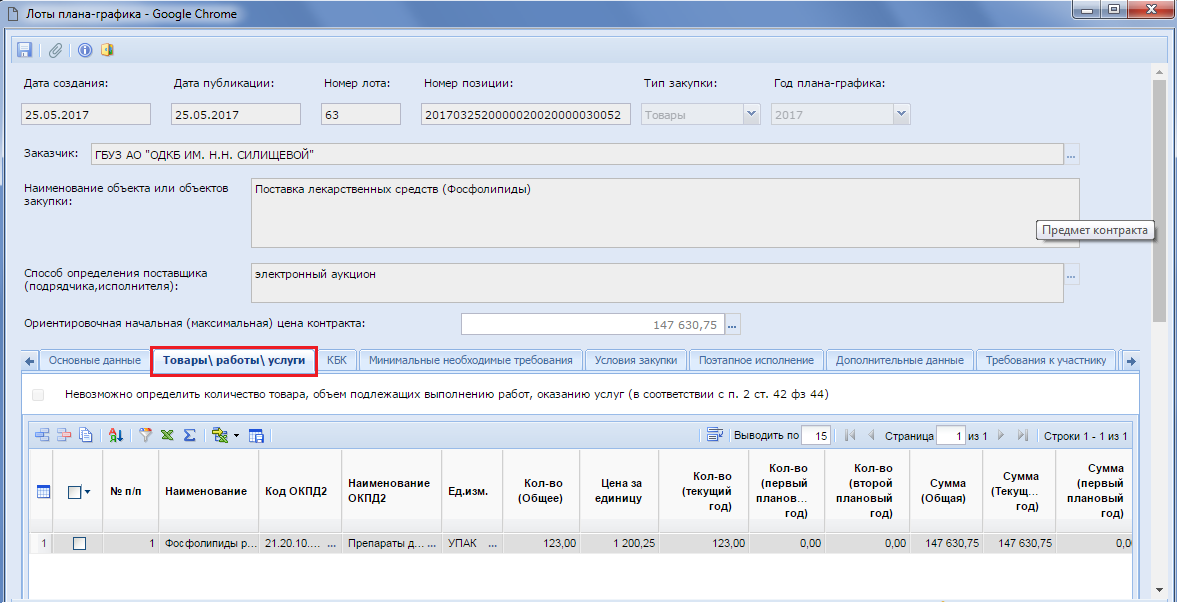Export the grid to Excel
Screen dimensions: 1177x603
tap(167, 435)
